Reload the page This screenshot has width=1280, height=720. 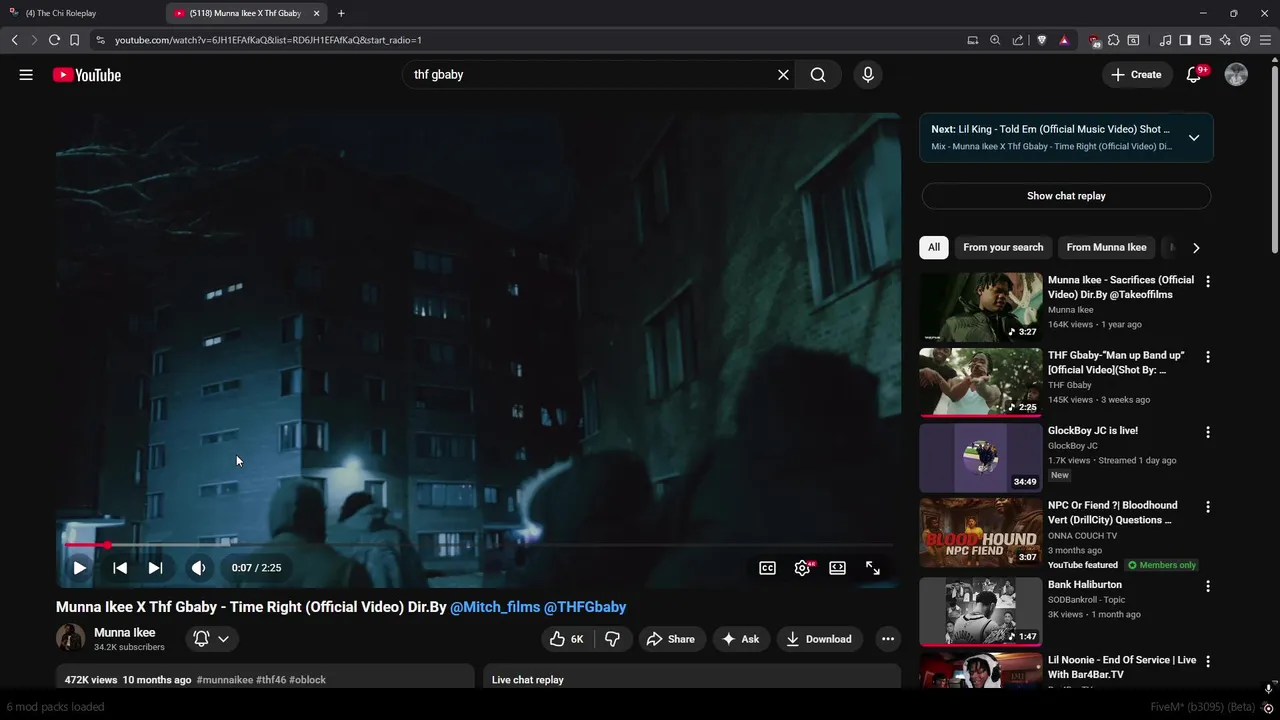pos(54,40)
